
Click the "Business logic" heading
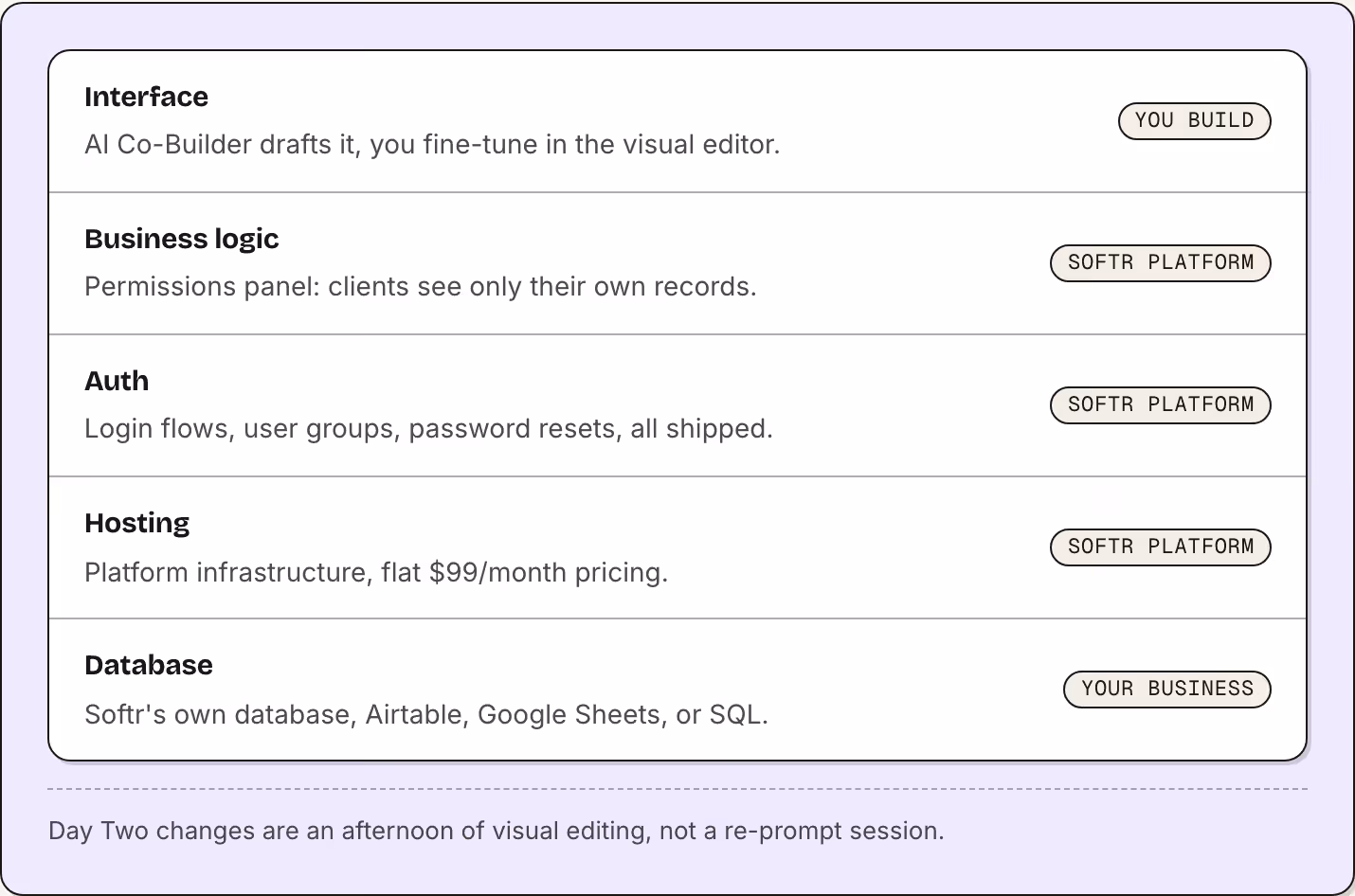[182, 239]
